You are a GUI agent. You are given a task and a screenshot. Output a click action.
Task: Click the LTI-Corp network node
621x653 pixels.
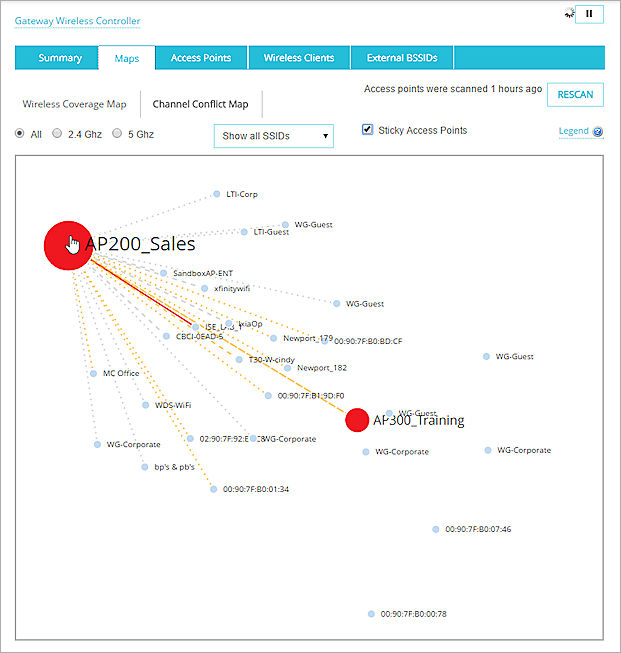click(216, 194)
